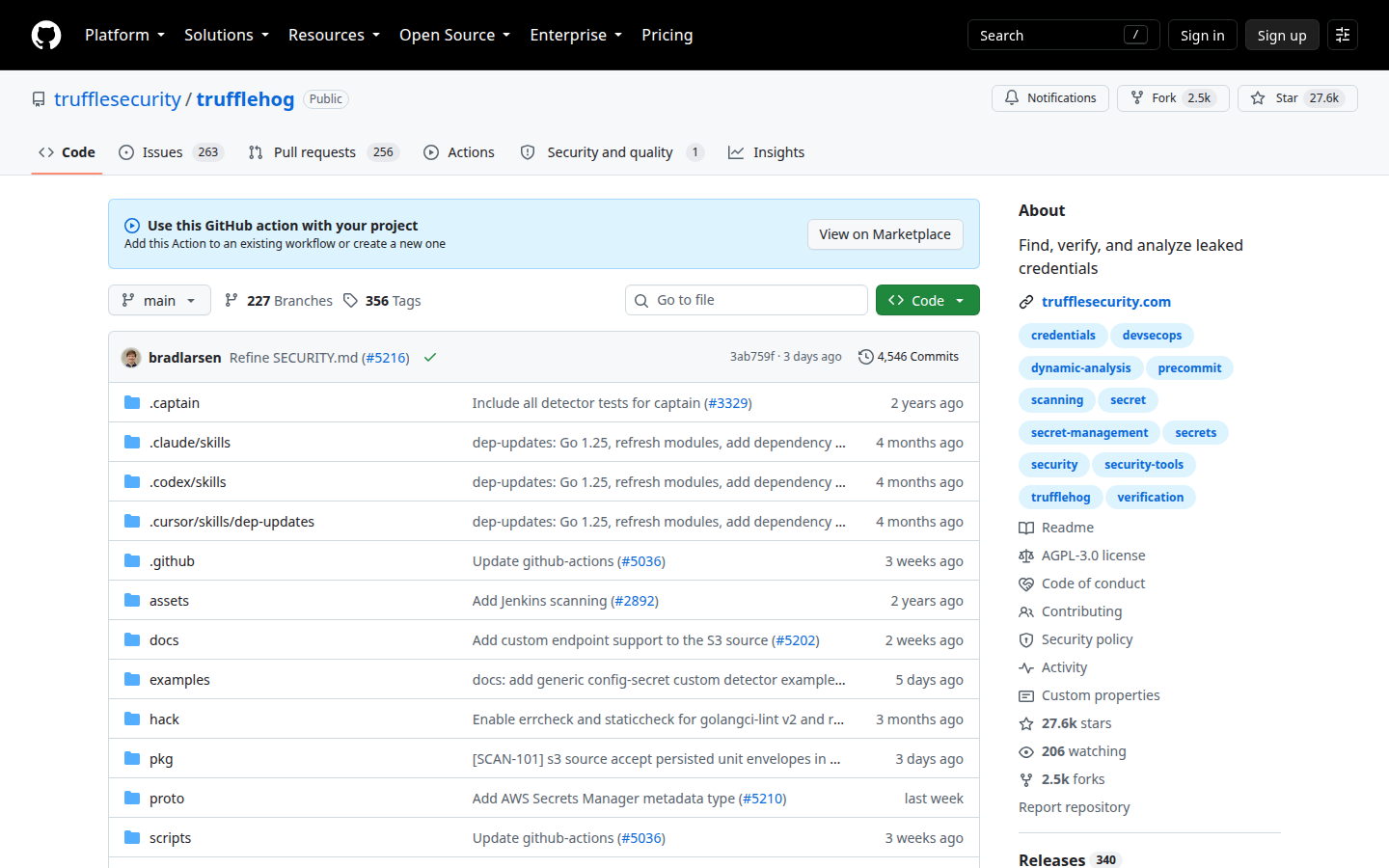Screen dimensions: 1389x868
Task: Click the heart icon for Code of conduct
Action: (1026, 583)
